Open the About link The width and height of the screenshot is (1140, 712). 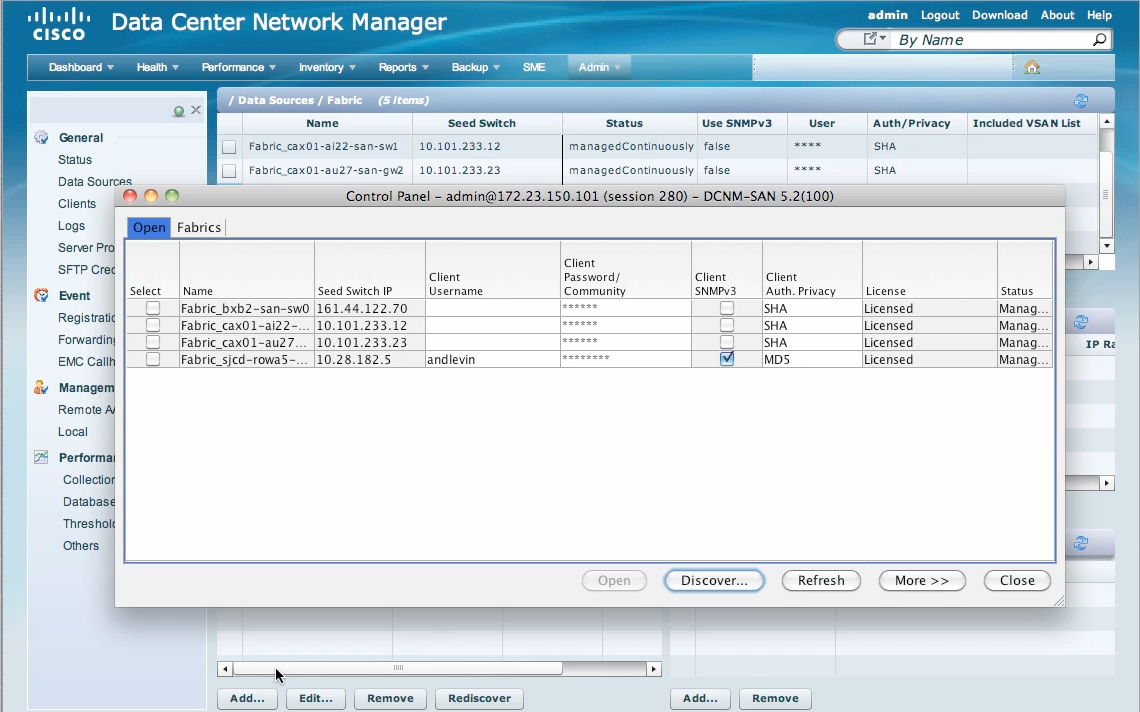[1057, 15]
